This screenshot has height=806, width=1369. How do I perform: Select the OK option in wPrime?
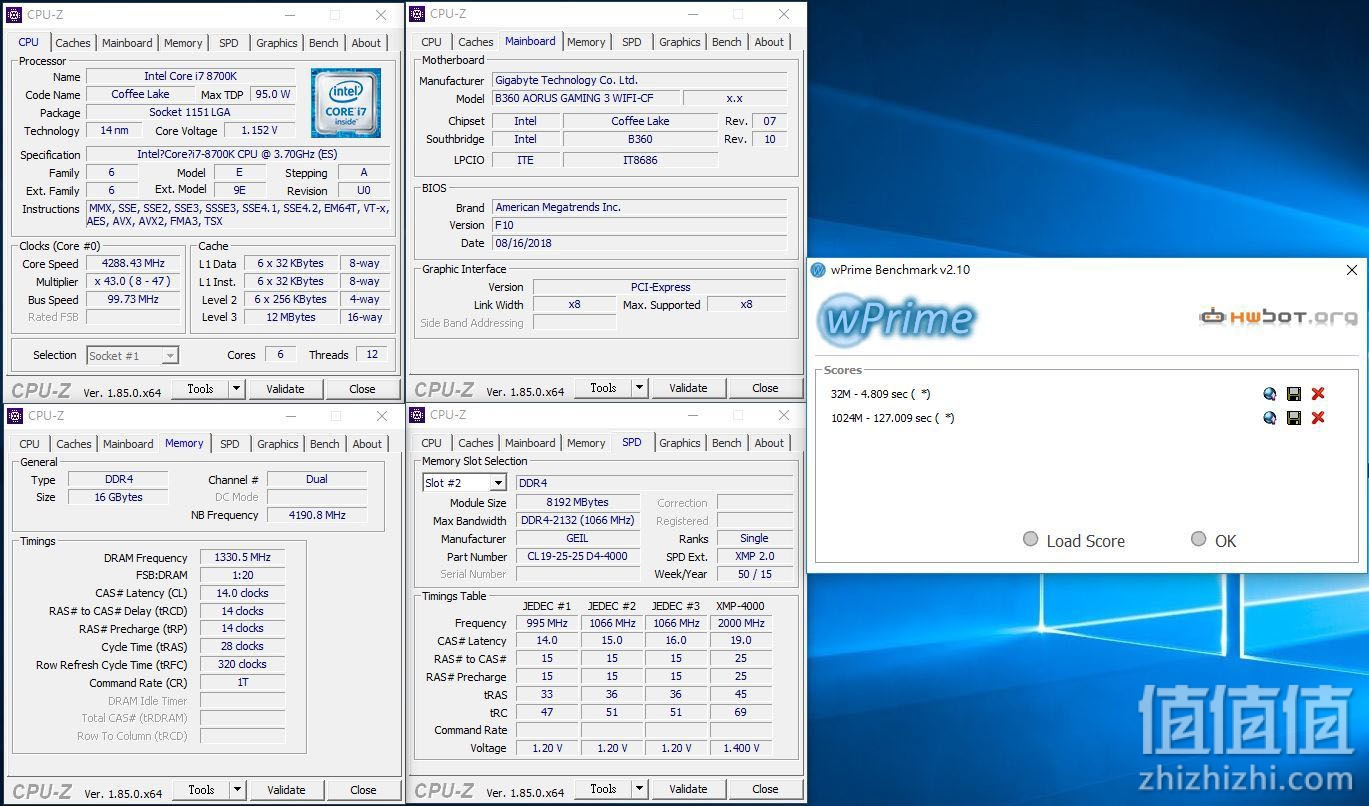click(1199, 540)
